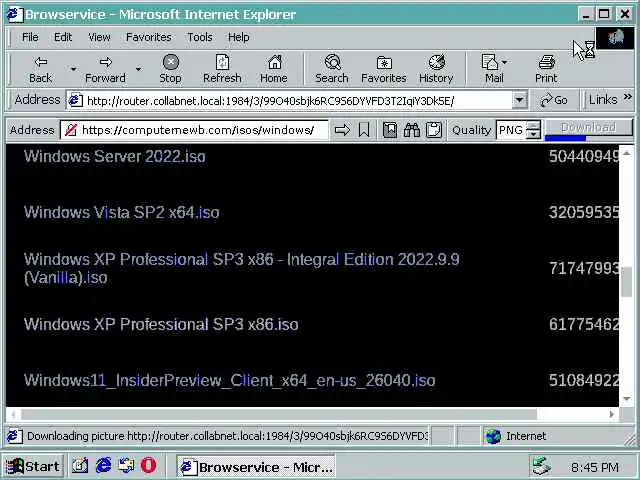Click the file size 71747993 value

[x=584, y=268]
